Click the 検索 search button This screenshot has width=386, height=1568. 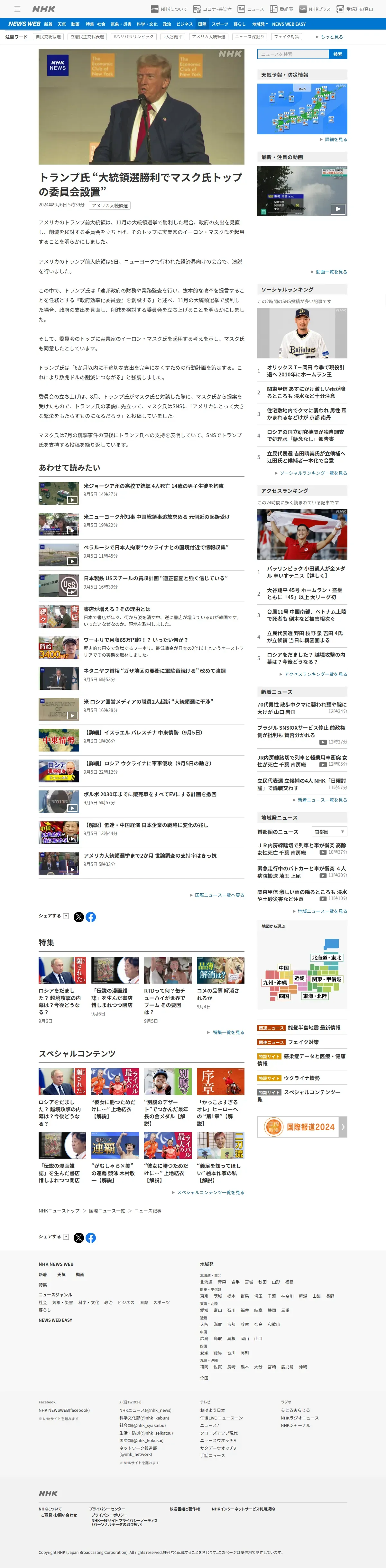(337, 54)
